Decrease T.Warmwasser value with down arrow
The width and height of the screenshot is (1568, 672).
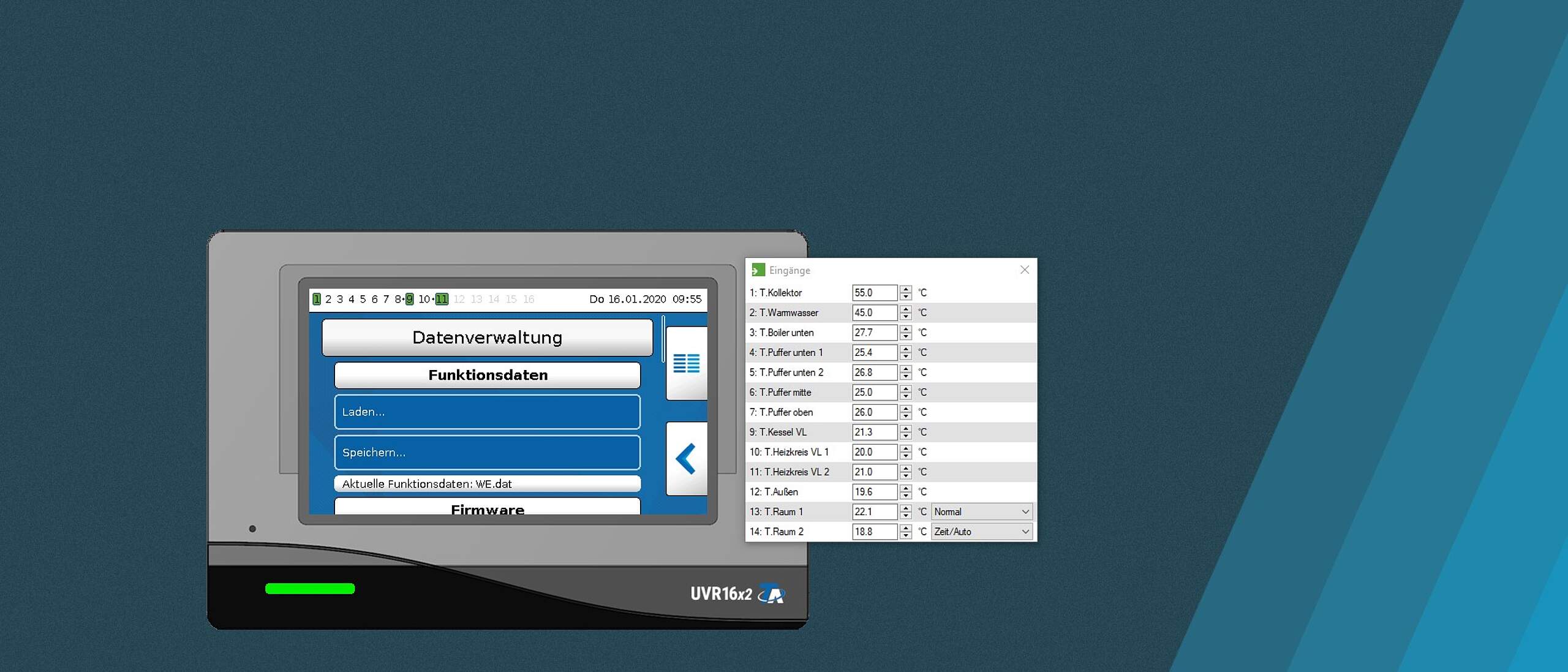click(x=906, y=316)
